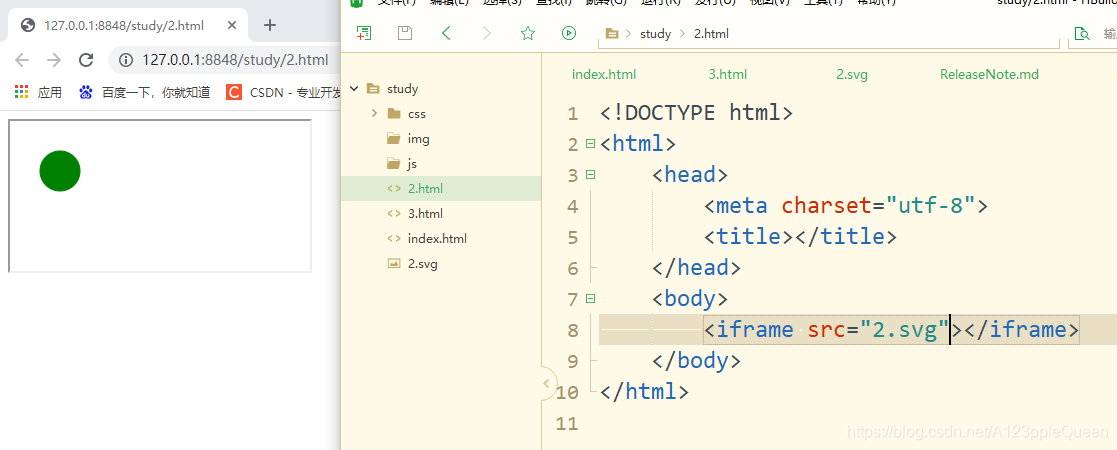This screenshot has height=450, width=1117.
Task: Switch to the 3.html editor tab
Action: coord(728,74)
